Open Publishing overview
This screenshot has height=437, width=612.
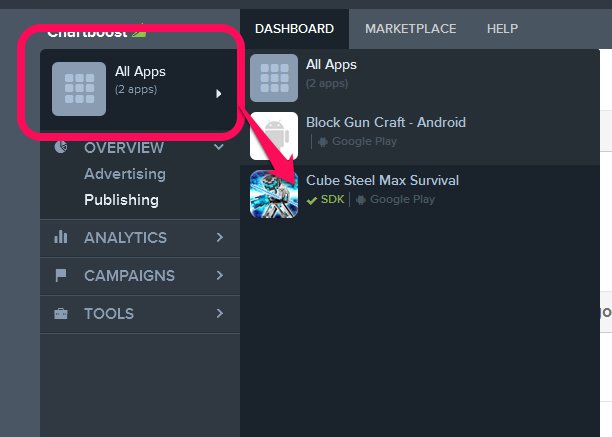(x=121, y=200)
